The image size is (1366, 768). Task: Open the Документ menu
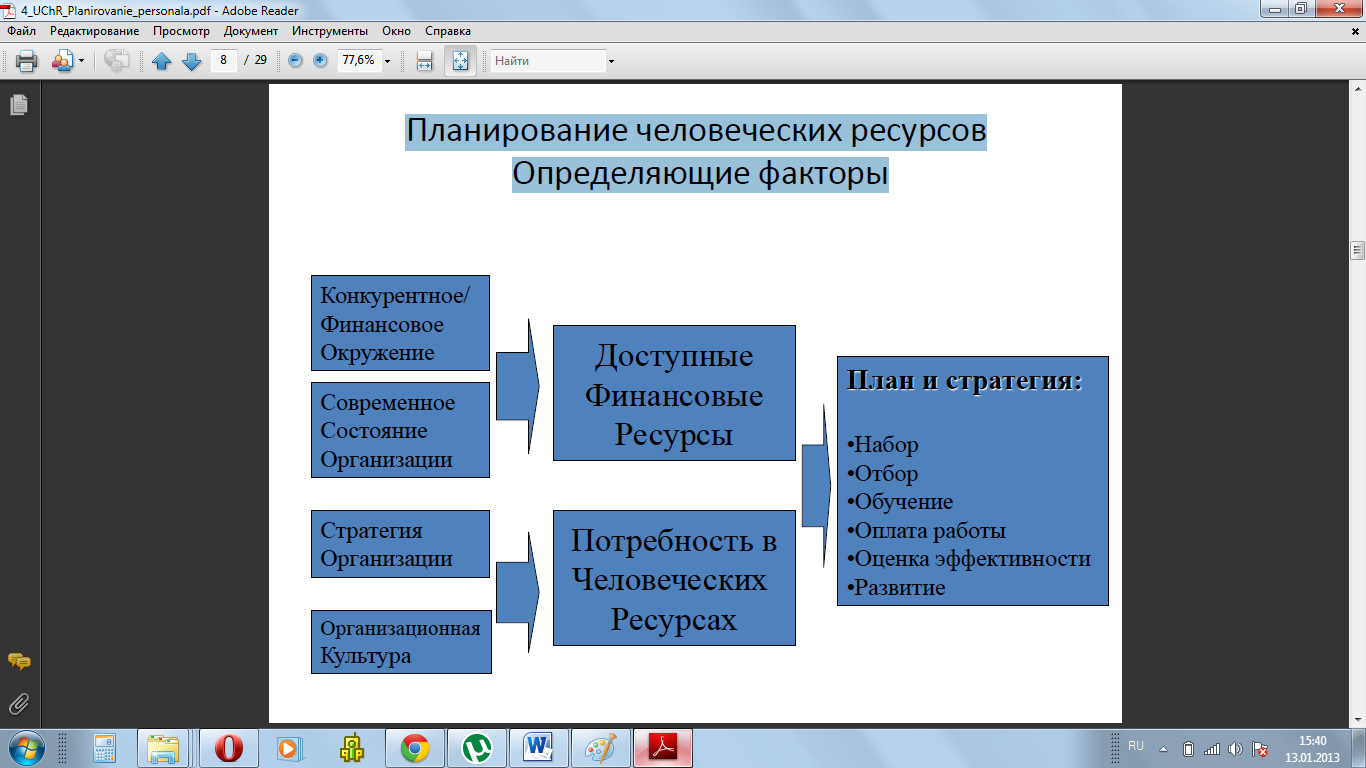251,31
